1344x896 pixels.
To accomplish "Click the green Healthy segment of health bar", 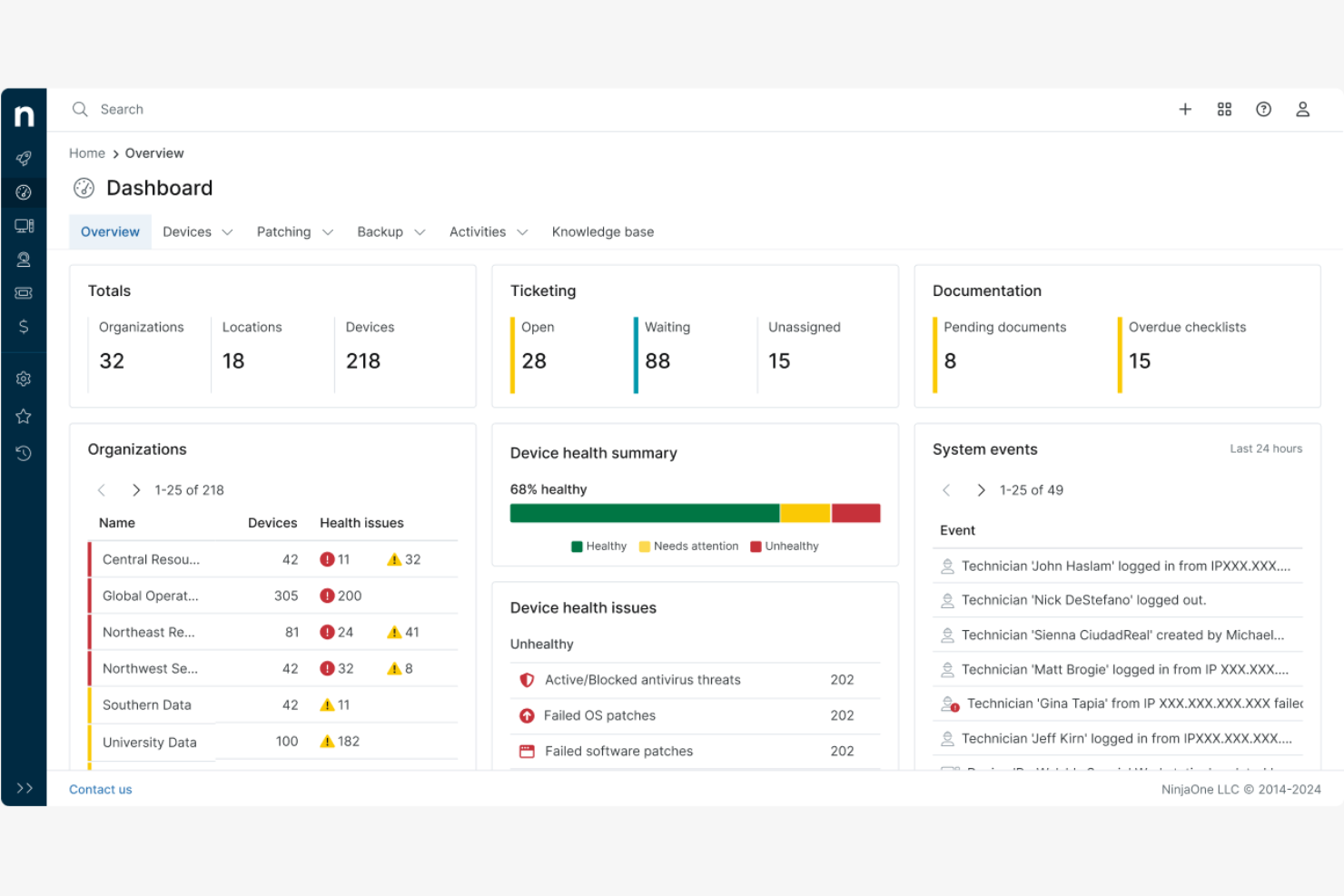I will pos(644,513).
